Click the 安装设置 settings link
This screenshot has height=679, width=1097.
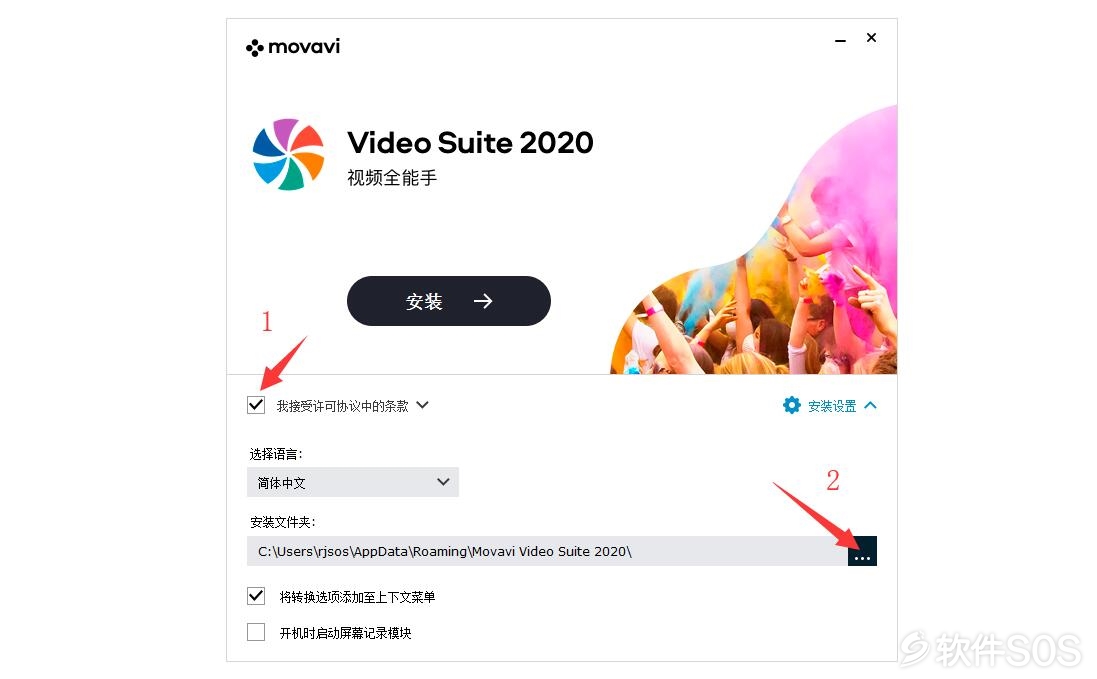(x=832, y=406)
